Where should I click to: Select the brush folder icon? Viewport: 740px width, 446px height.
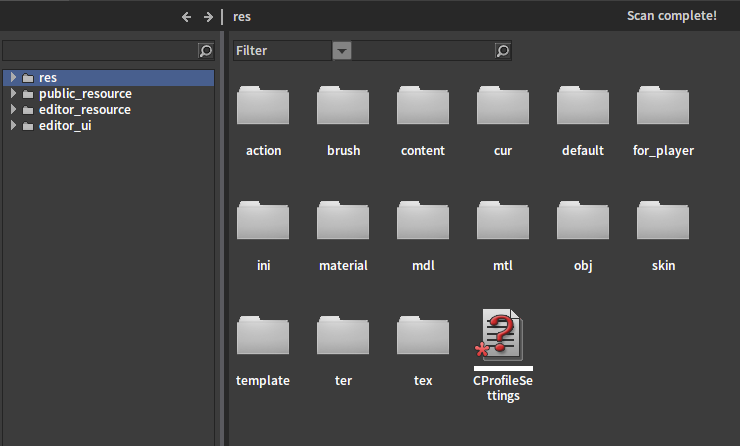tap(343, 105)
